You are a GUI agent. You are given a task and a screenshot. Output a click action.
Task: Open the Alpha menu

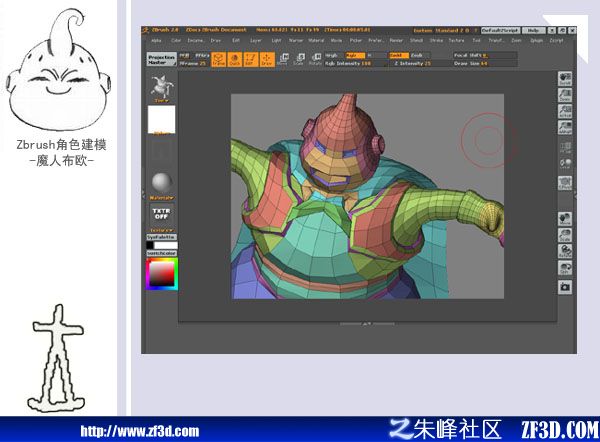156,40
